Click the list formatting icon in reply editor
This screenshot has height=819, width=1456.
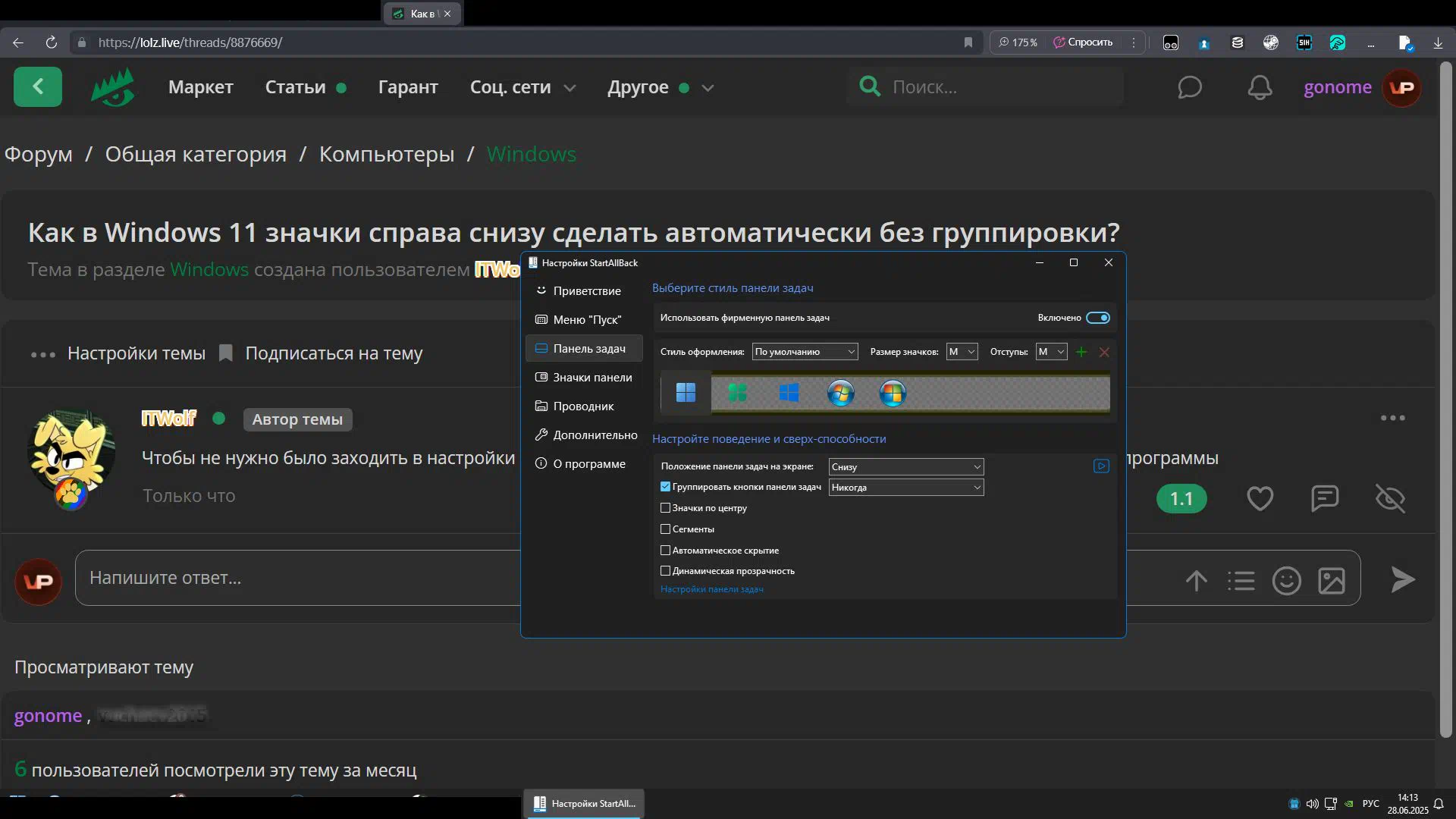(x=1241, y=581)
